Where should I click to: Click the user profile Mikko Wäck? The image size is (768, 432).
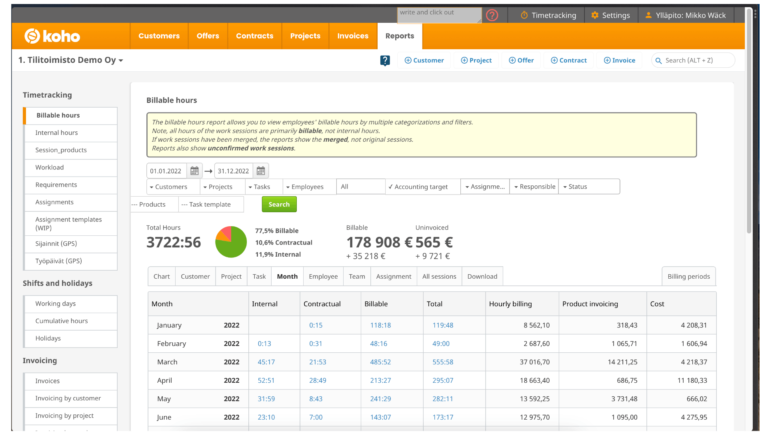click(692, 15)
